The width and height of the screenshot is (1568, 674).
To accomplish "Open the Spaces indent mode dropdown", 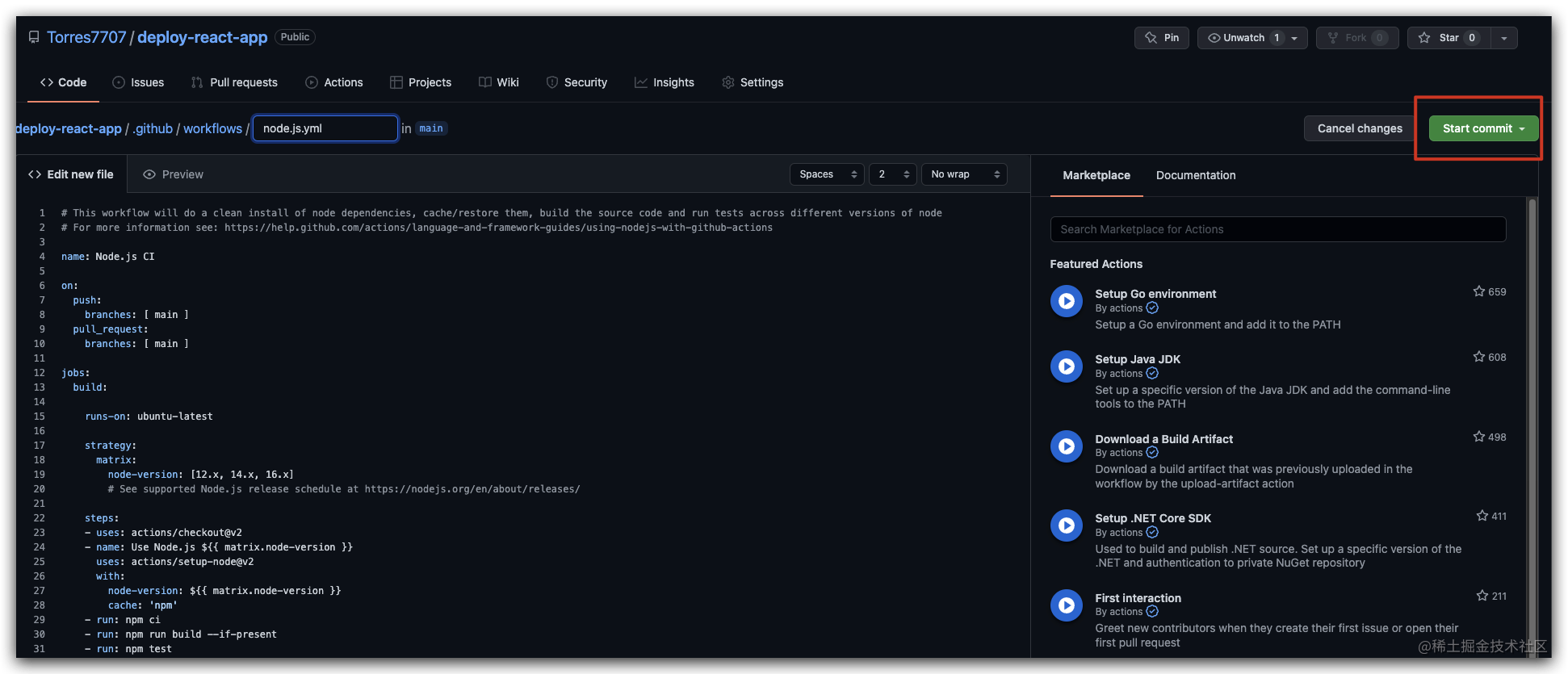I will [827, 174].
